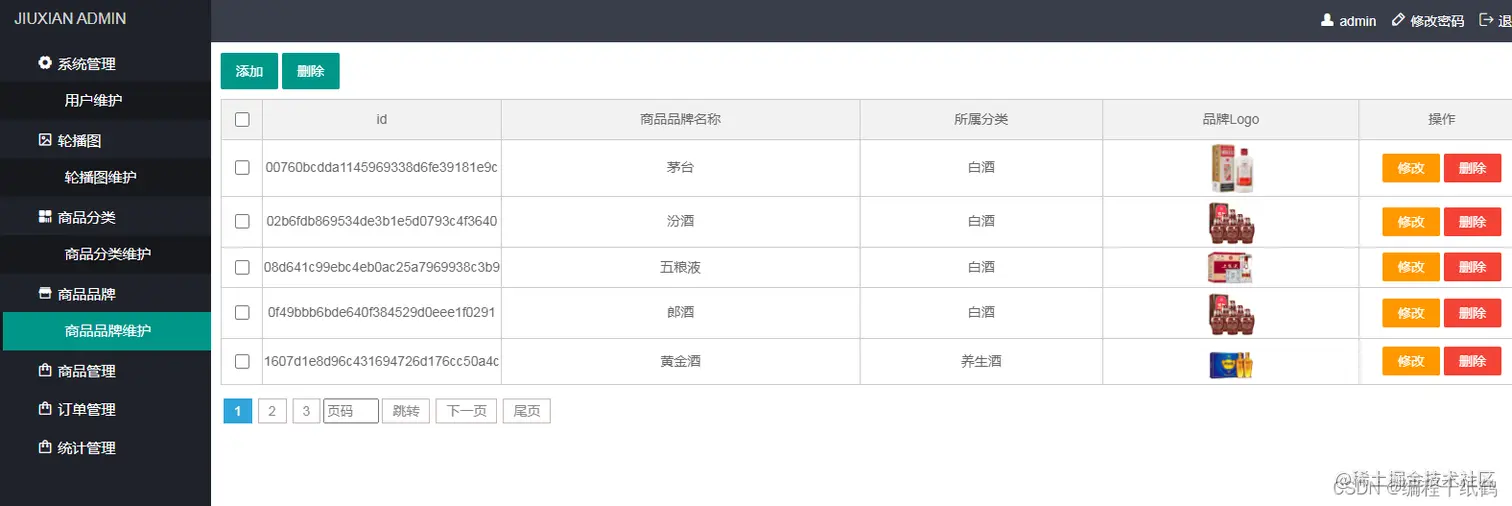This screenshot has height=506, width=1512.
Task: Click the 跳转 button
Action: click(x=406, y=411)
